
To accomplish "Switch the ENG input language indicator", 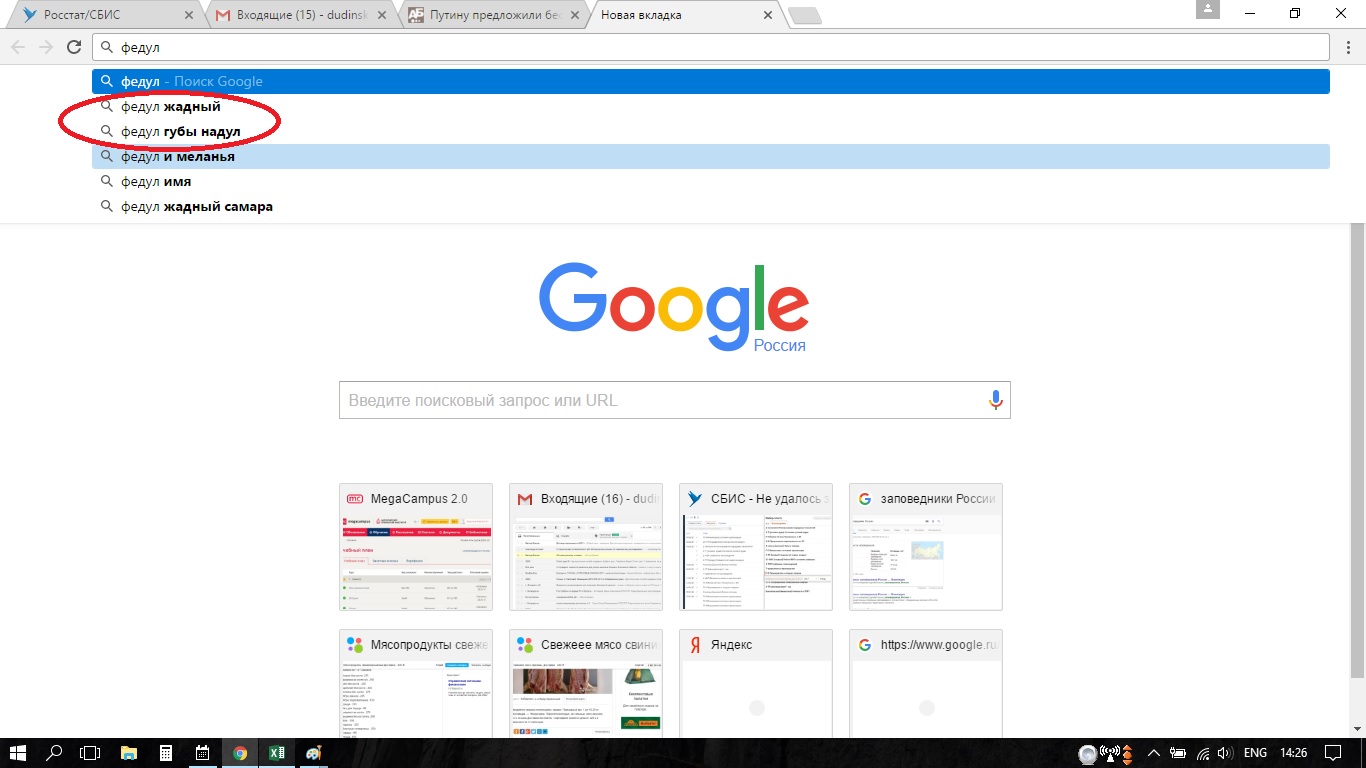I will tap(1255, 753).
